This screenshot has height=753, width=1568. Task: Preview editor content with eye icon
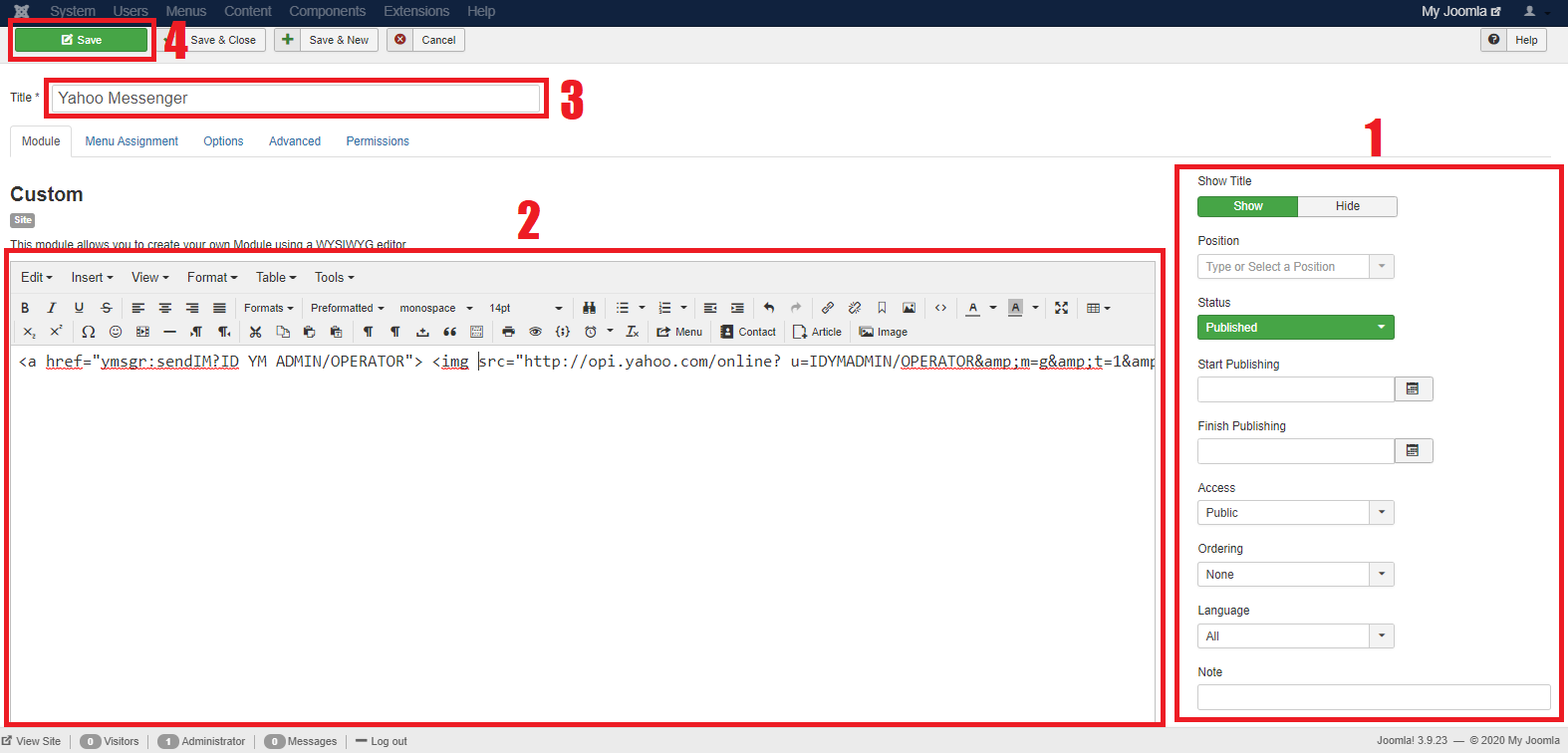pyautogui.click(x=536, y=332)
